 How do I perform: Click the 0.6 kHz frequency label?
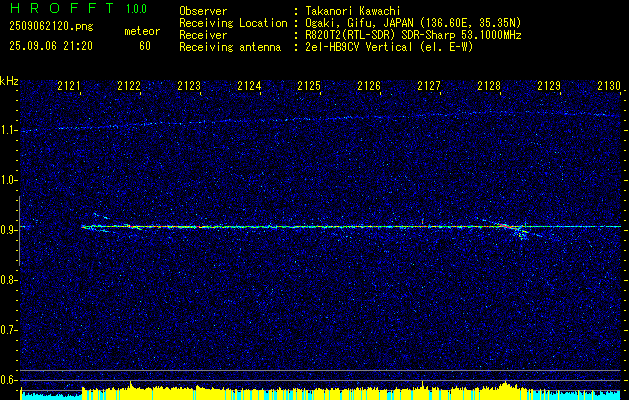click(x=9, y=380)
